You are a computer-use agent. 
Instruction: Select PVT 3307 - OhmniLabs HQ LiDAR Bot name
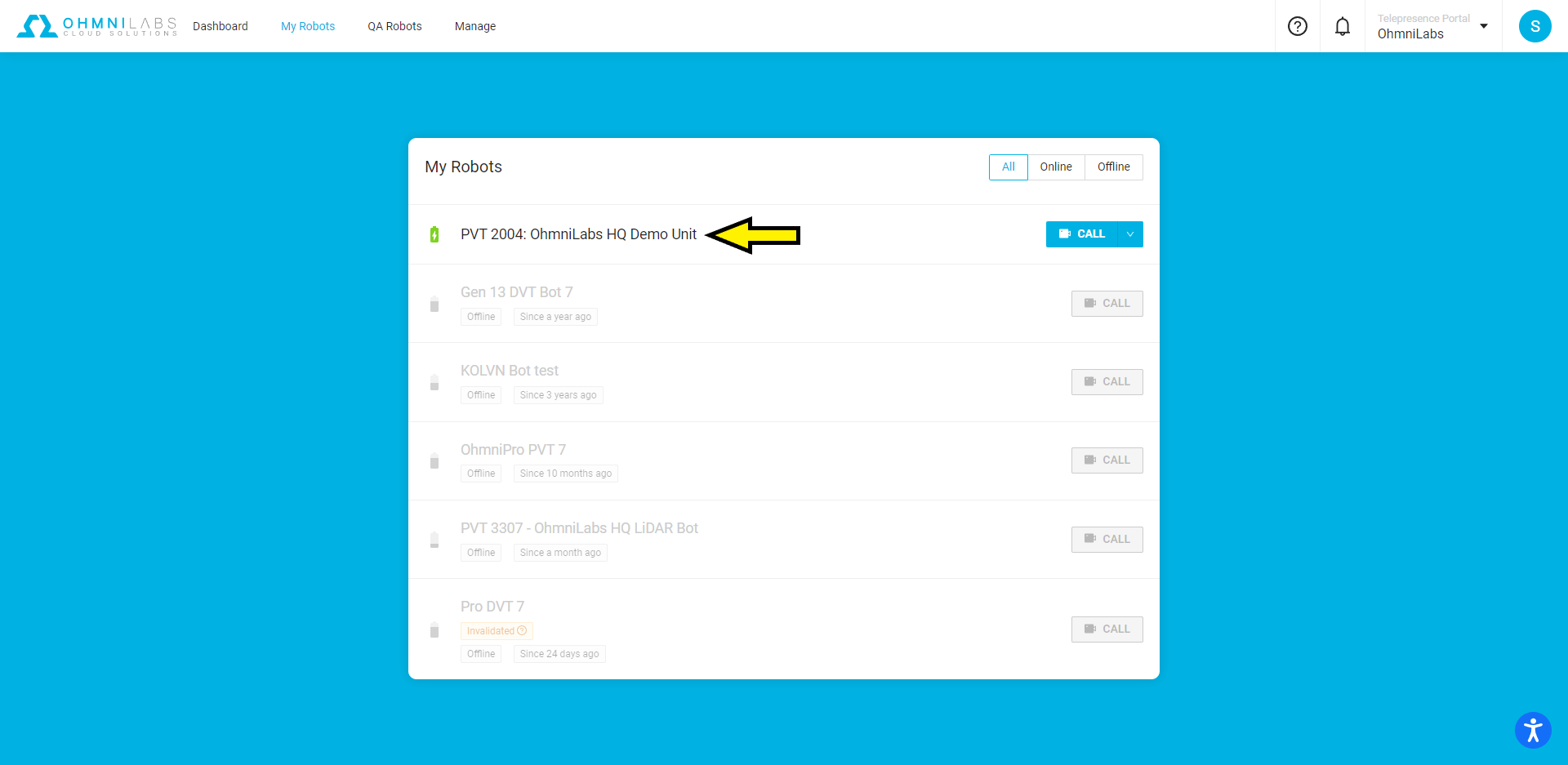tap(579, 528)
